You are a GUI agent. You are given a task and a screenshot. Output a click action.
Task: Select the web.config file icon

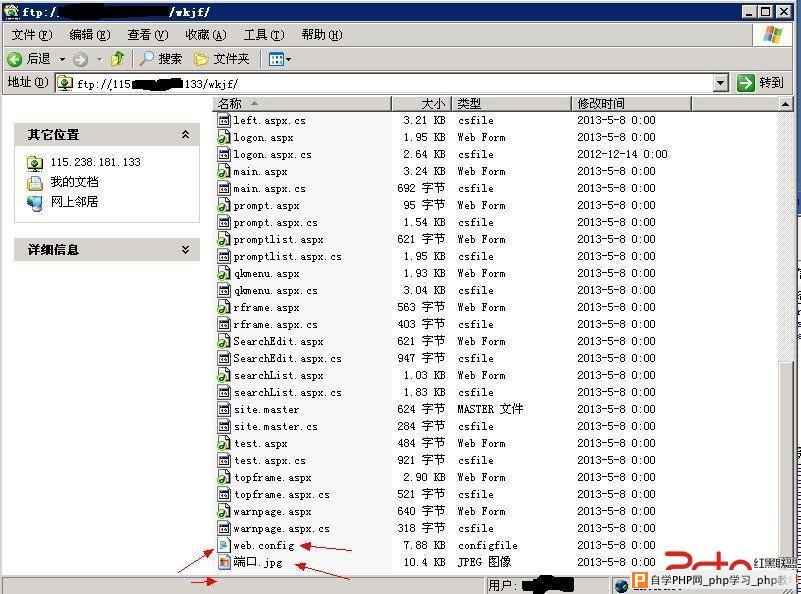coord(224,545)
